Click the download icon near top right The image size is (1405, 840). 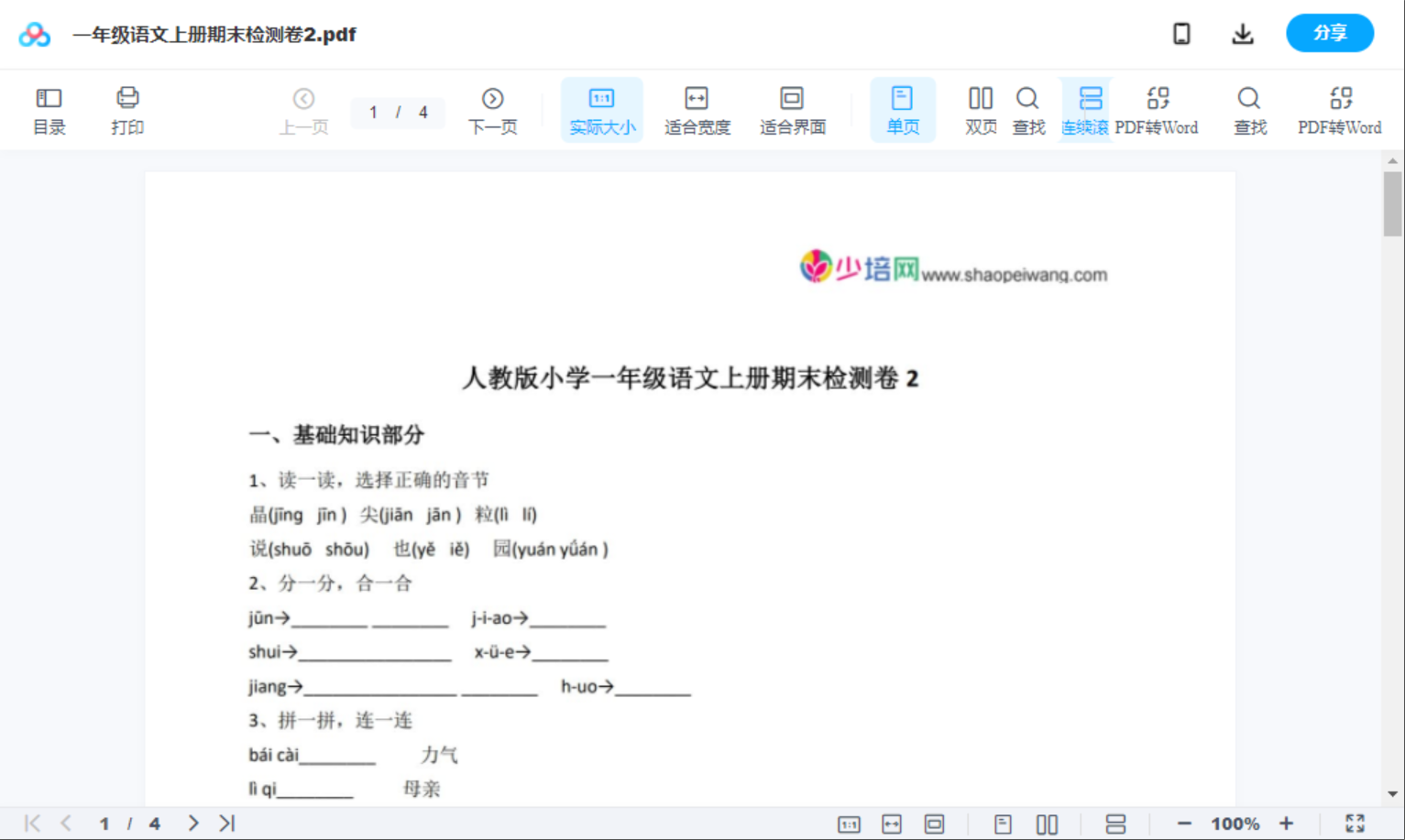tap(1243, 33)
